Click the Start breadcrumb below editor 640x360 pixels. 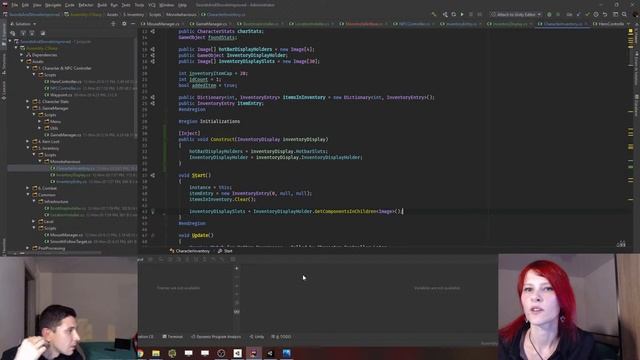tap(225, 251)
